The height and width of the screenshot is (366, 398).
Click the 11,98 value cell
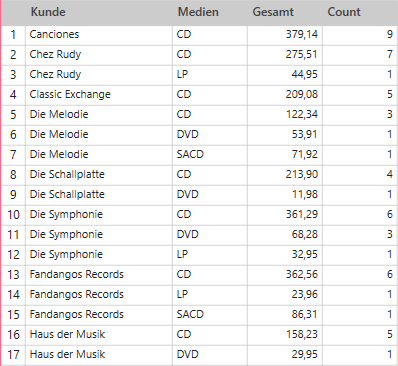[x=285, y=195]
